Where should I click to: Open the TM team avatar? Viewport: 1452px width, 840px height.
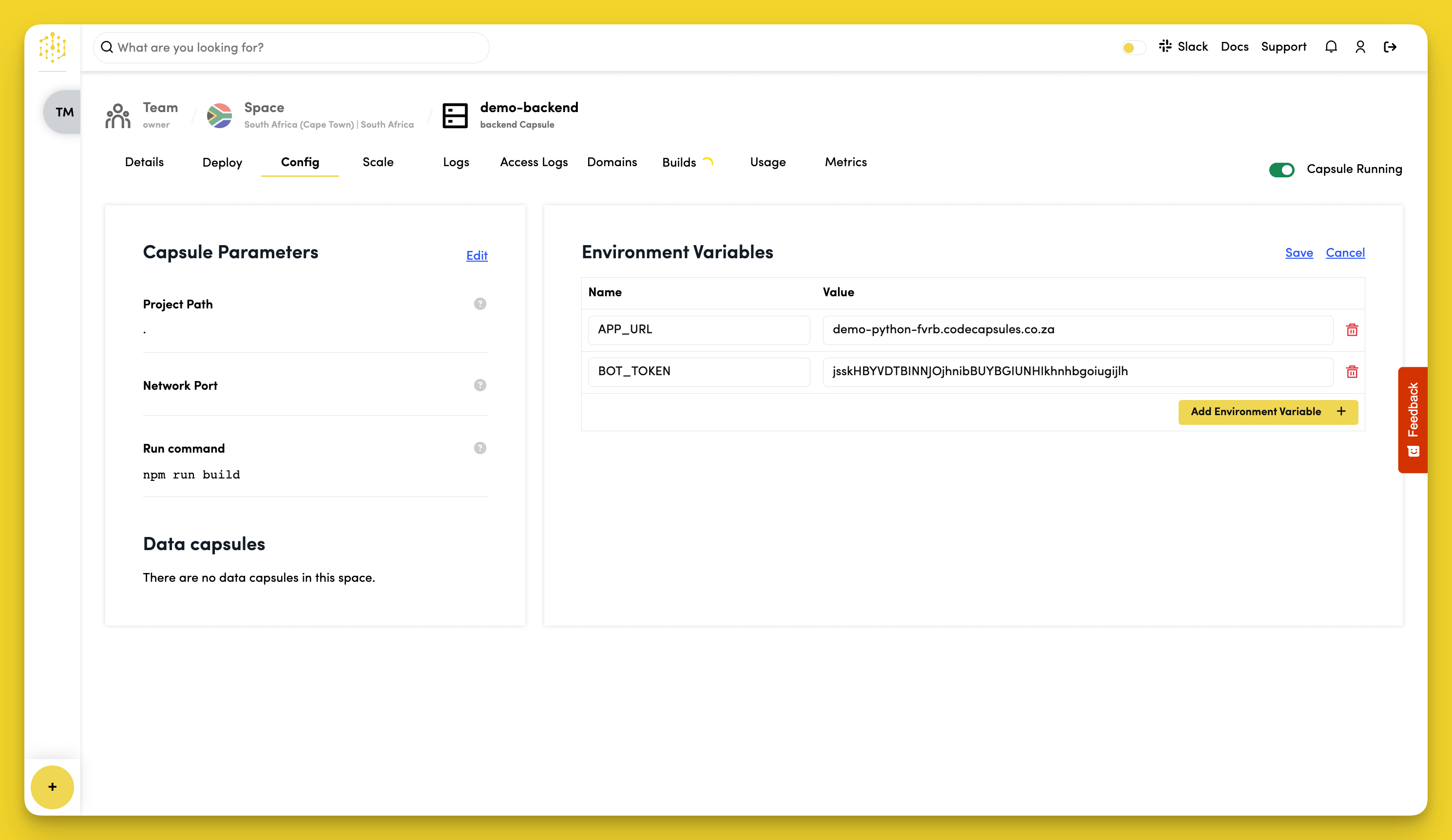65,112
